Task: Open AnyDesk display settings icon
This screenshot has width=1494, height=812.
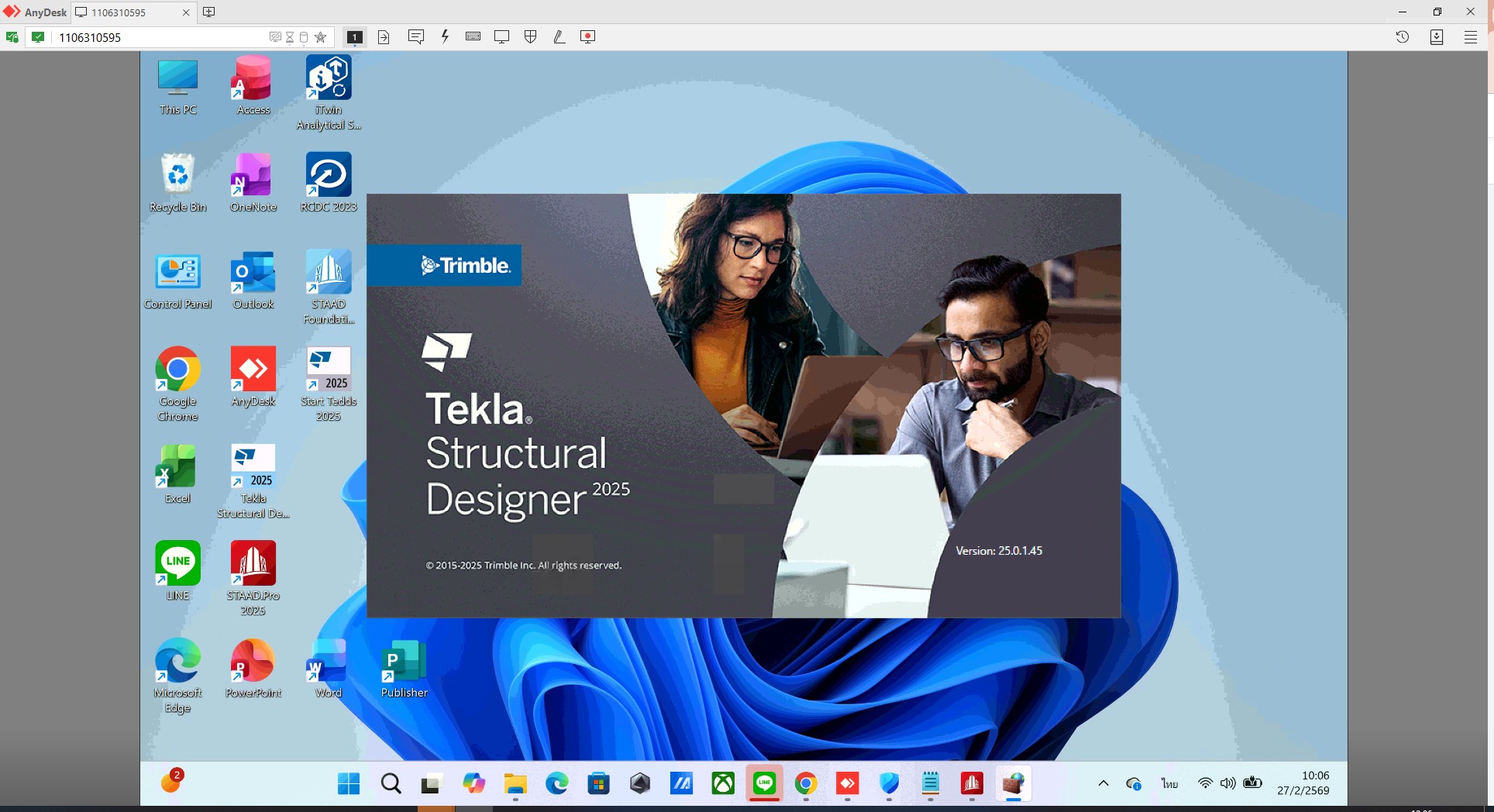Action: (x=502, y=36)
